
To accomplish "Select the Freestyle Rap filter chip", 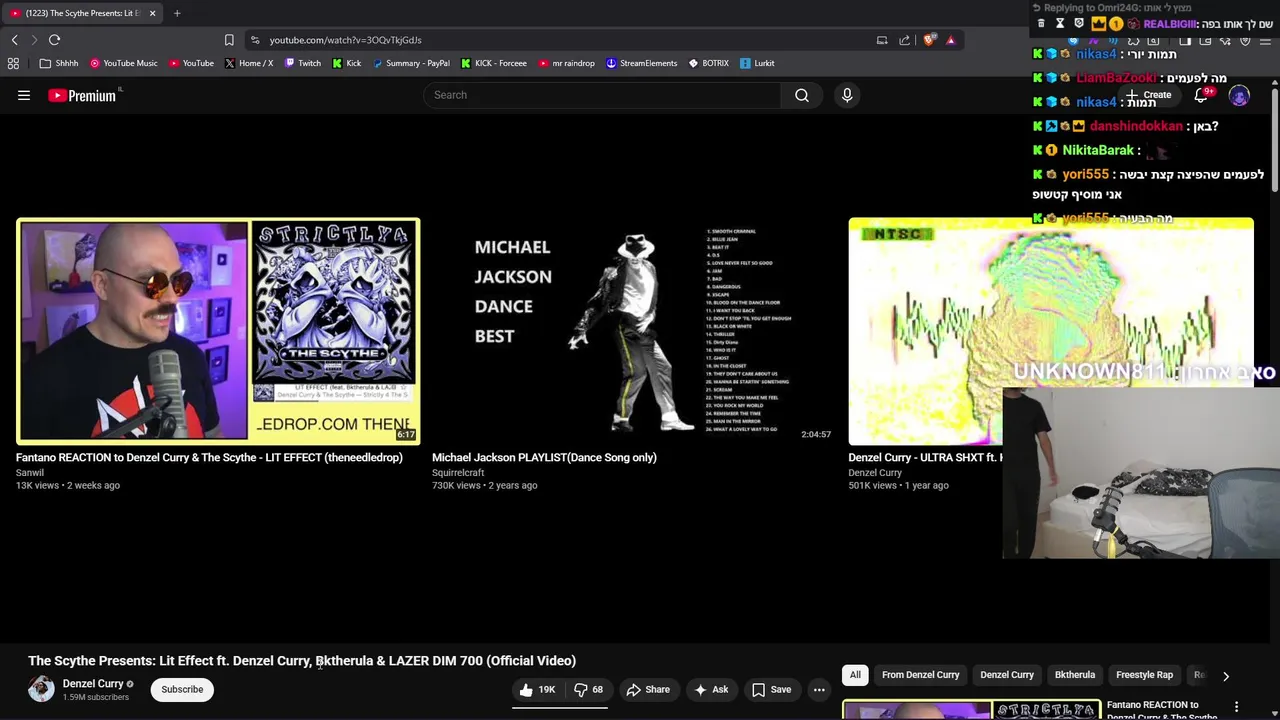I will click(x=1145, y=675).
